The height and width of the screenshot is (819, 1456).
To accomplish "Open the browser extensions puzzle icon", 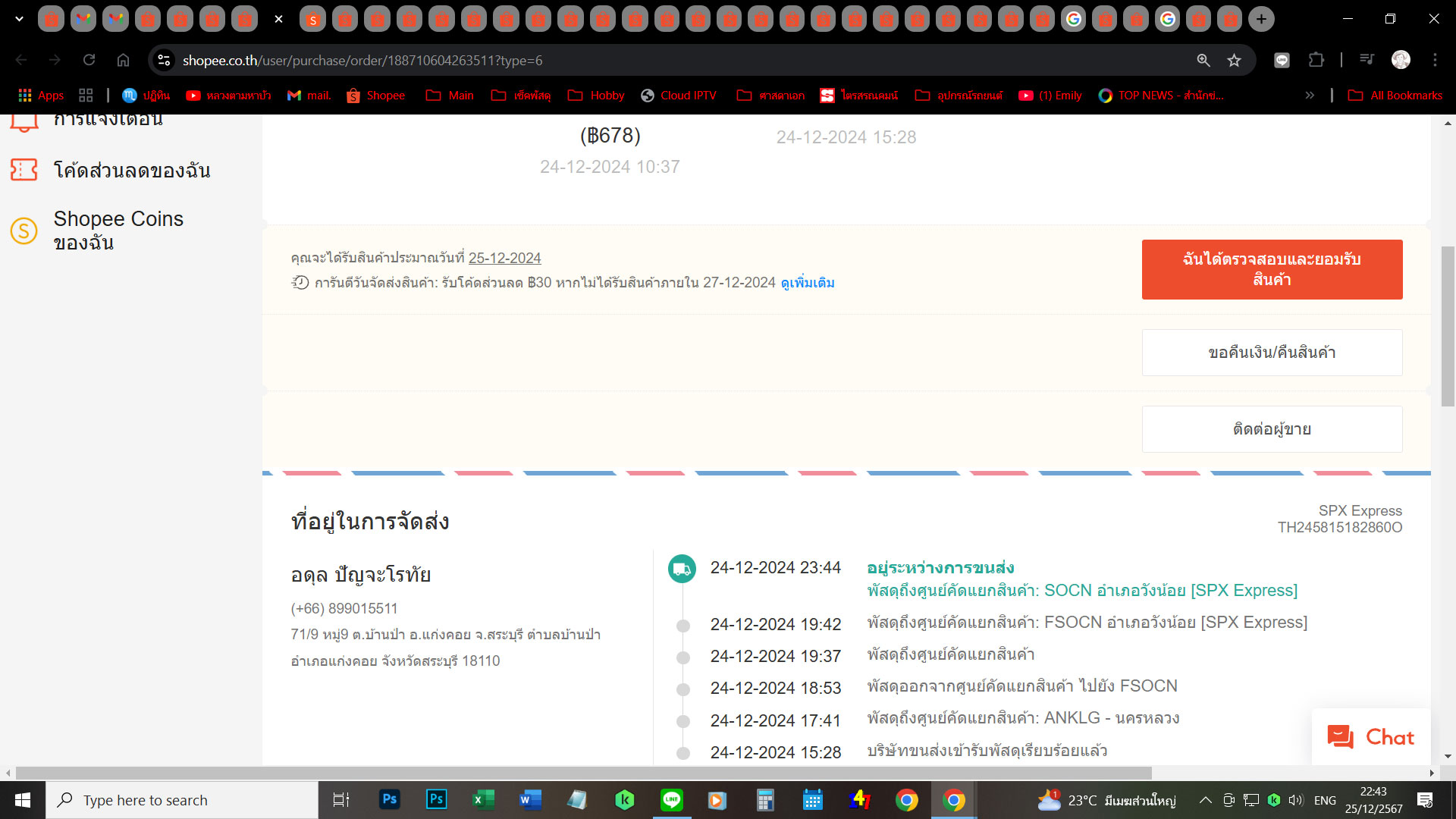I will [x=1316, y=61].
